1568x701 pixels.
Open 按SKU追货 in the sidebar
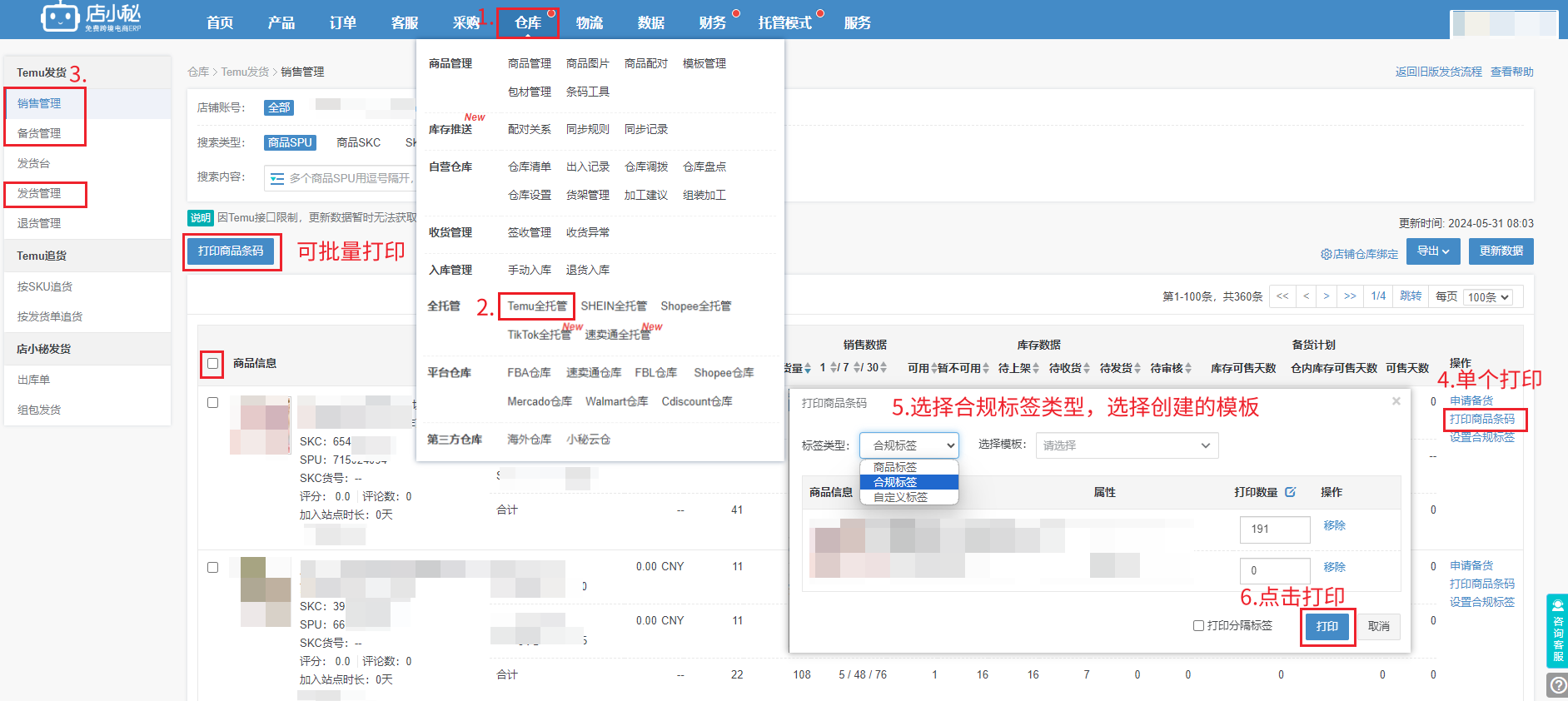(45, 286)
